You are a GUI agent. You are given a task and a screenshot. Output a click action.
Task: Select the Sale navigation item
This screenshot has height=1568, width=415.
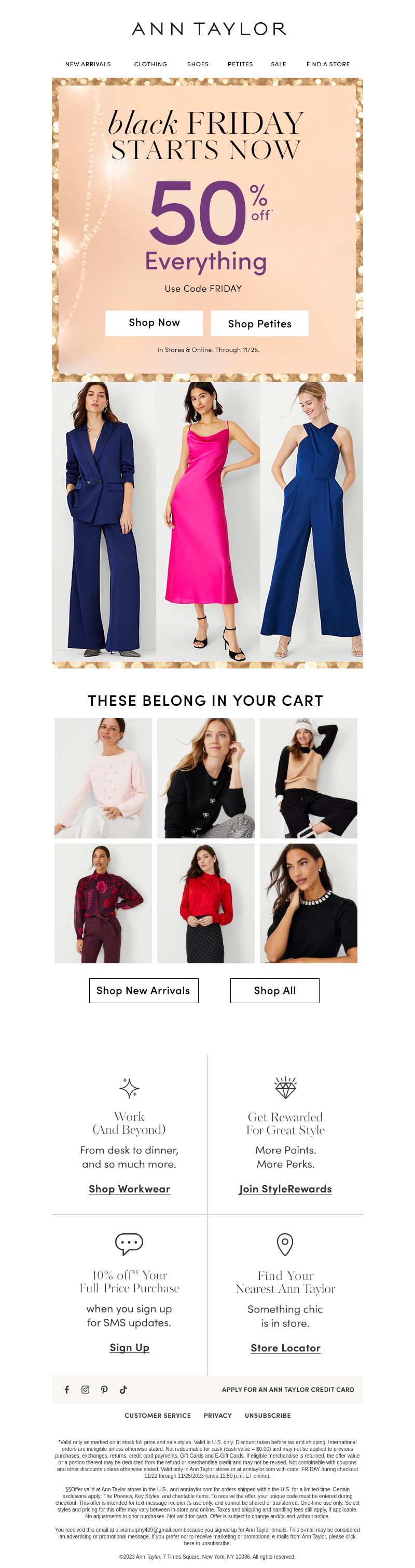279,64
